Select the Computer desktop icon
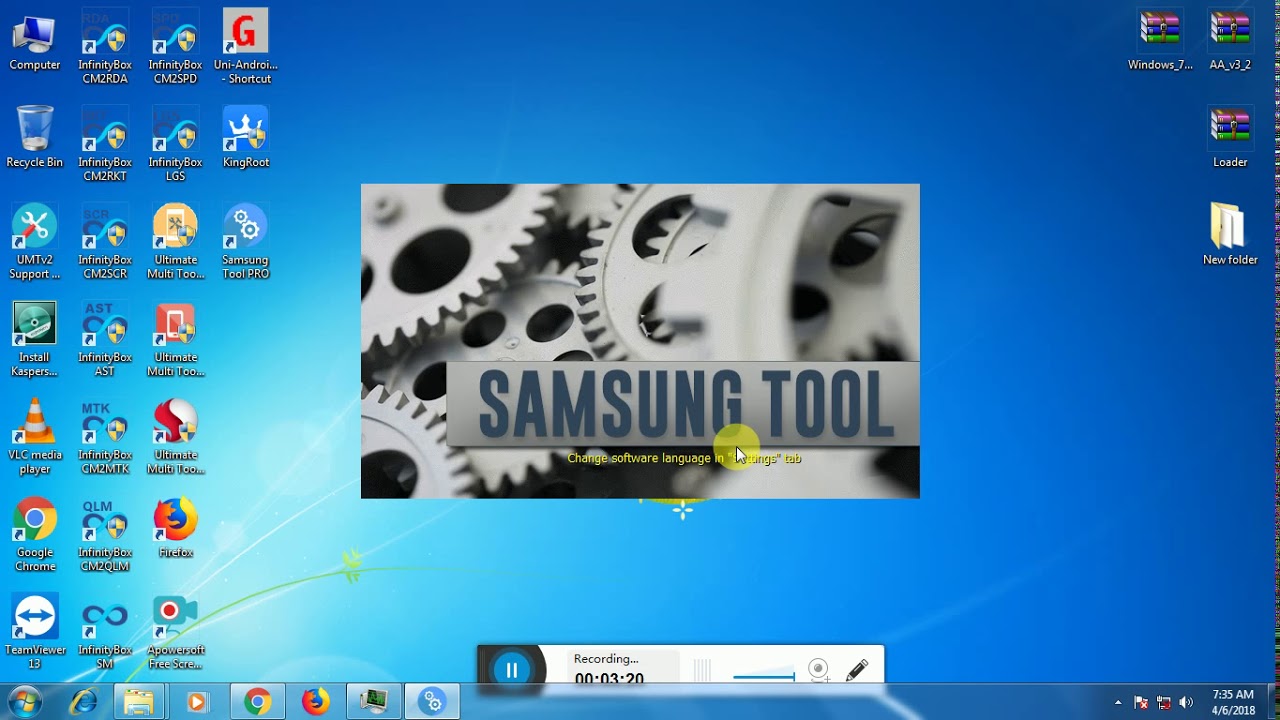 click(x=35, y=41)
